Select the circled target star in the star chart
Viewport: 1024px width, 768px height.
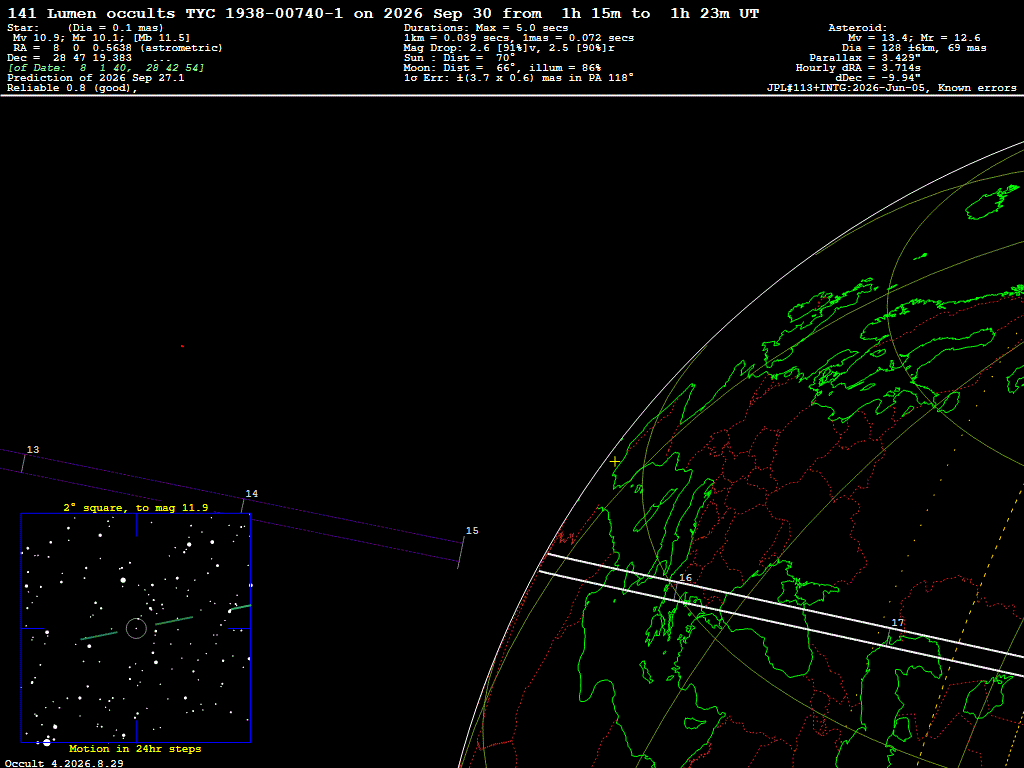[x=136, y=628]
